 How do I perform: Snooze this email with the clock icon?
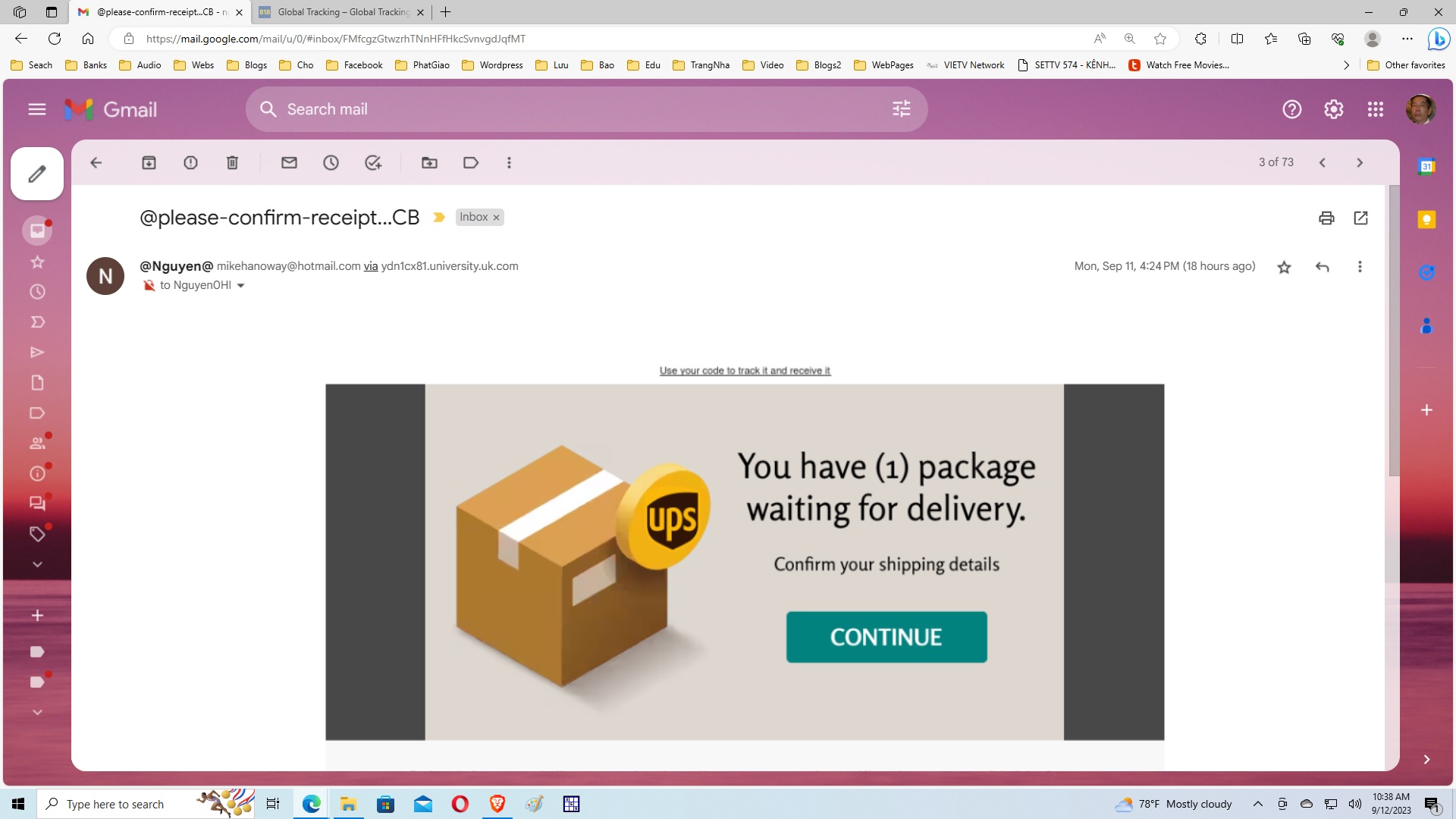coord(331,162)
